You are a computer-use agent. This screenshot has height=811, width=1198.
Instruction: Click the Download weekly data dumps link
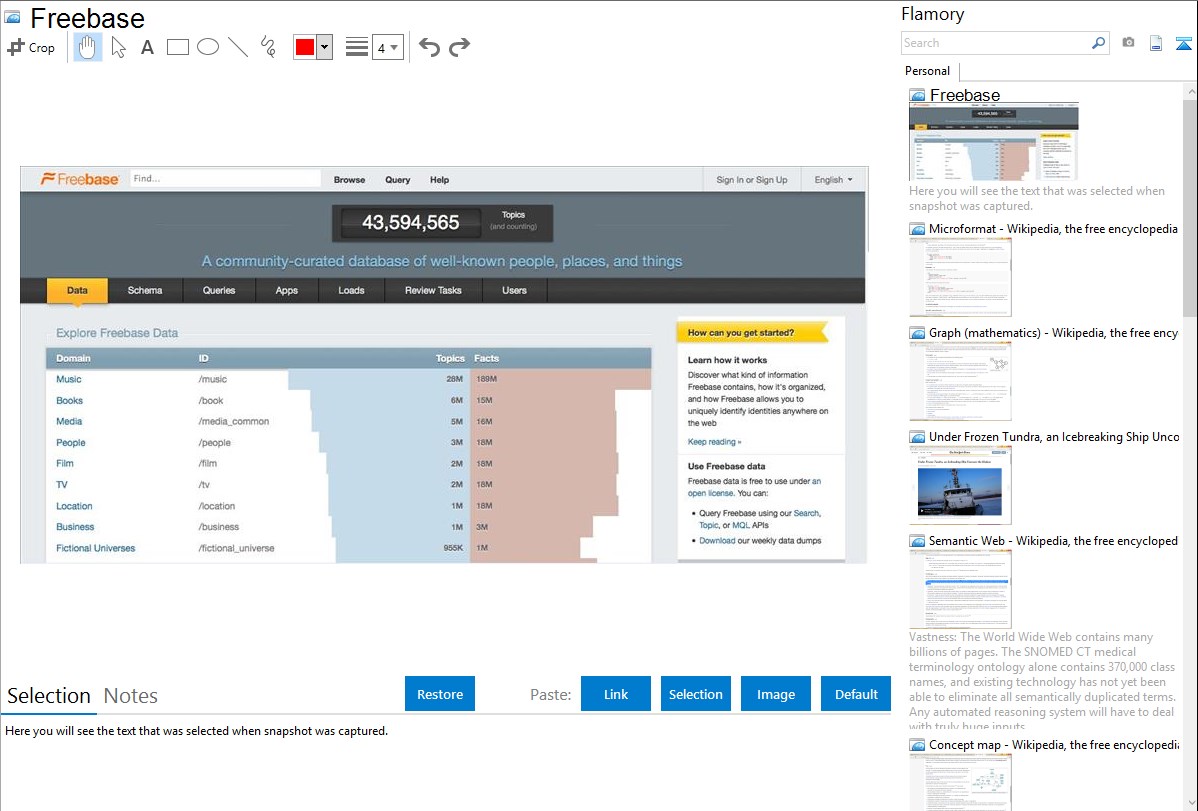tap(717, 540)
